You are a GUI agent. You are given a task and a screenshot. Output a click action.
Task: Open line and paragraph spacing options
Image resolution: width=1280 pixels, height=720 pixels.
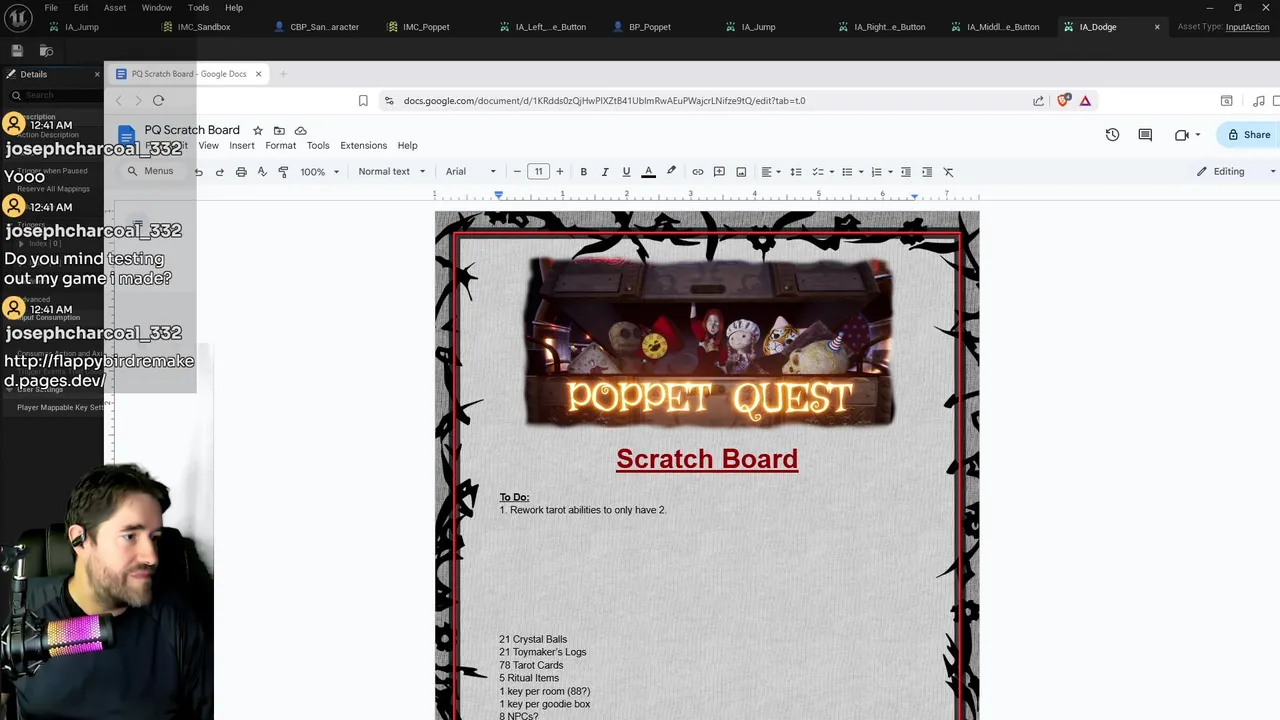click(796, 172)
